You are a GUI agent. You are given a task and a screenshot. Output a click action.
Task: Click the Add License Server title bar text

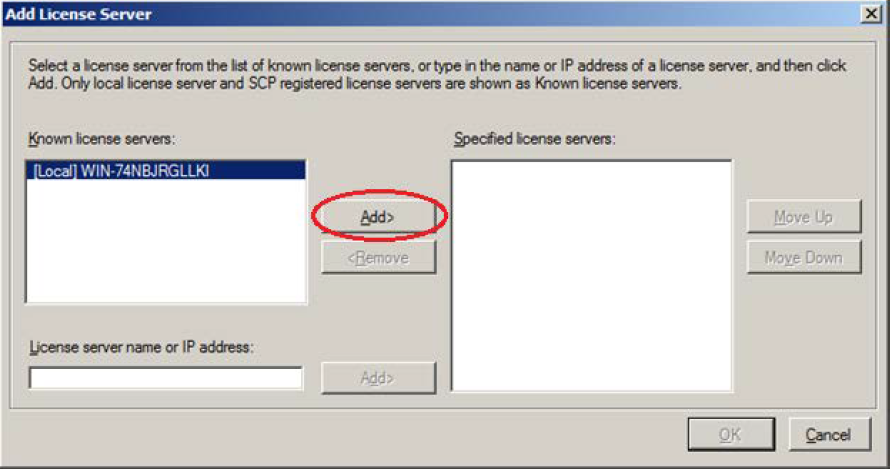tap(79, 14)
